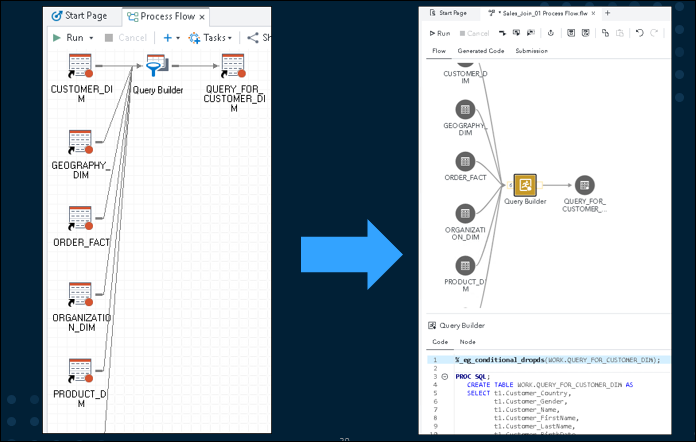Click the ORDER_FACT table icon in Enterprise Guide
The height and width of the screenshot is (442, 696).
pyautogui.click(x=80, y=218)
